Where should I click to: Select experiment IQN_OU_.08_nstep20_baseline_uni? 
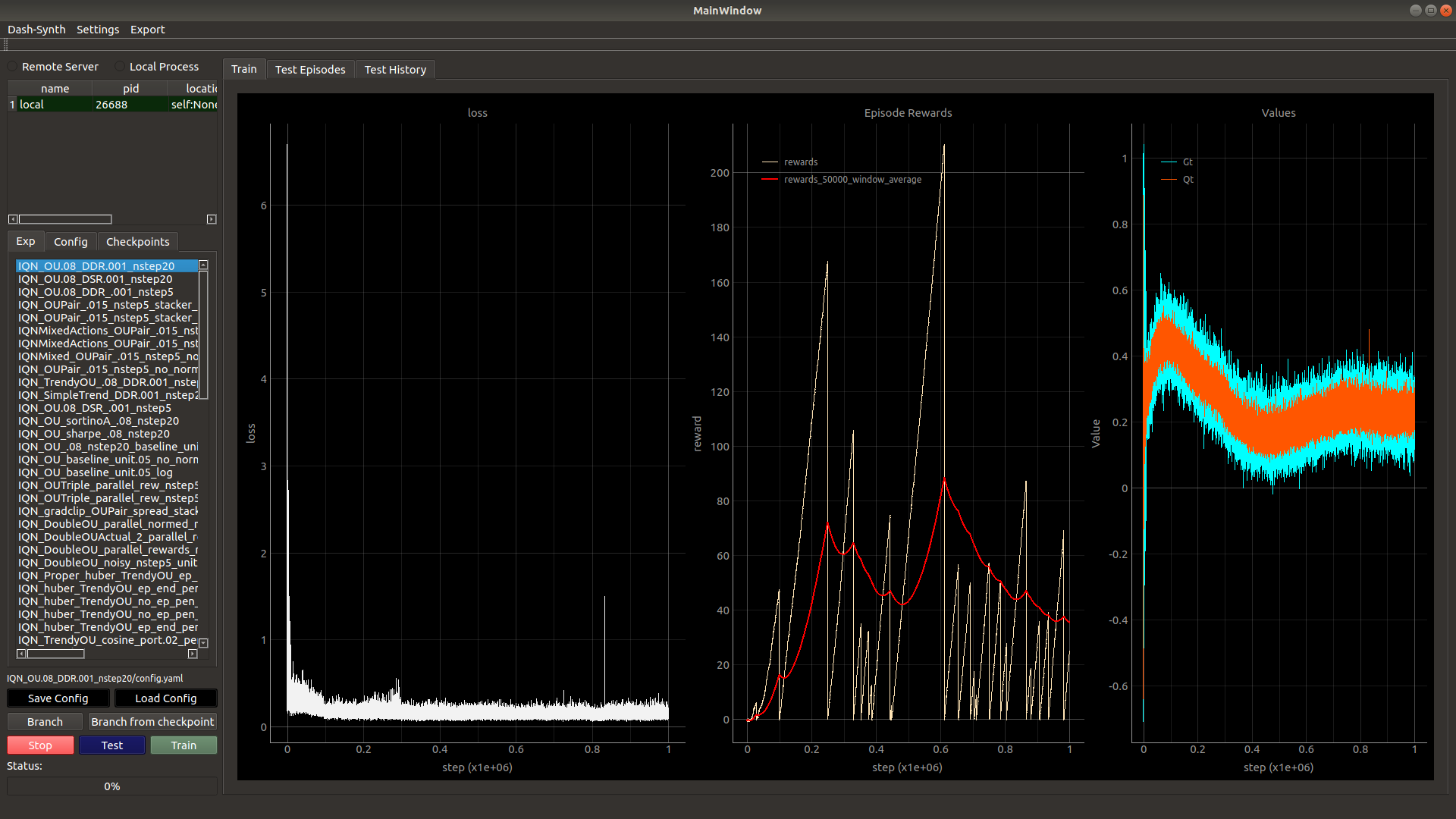pyautogui.click(x=107, y=447)
